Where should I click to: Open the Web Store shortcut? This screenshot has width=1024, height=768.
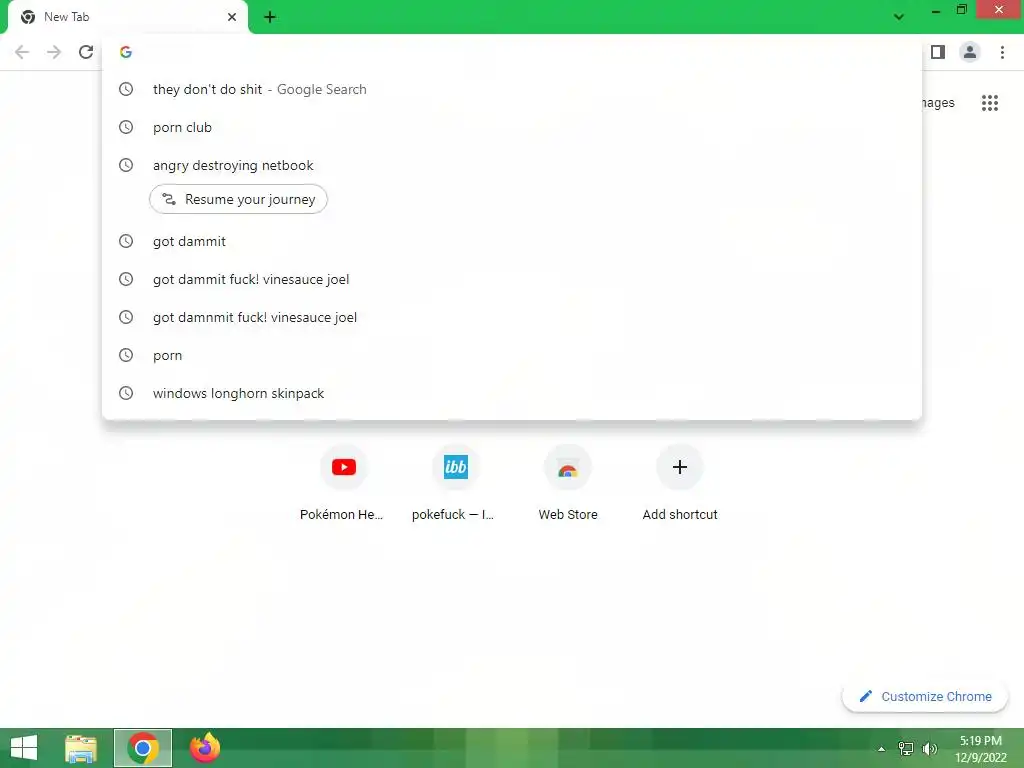568,483
